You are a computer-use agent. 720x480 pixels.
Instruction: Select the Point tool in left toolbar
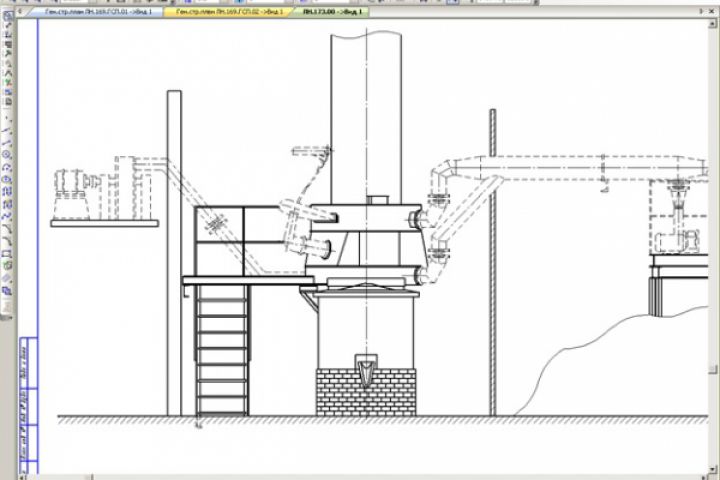coord(7,119)
